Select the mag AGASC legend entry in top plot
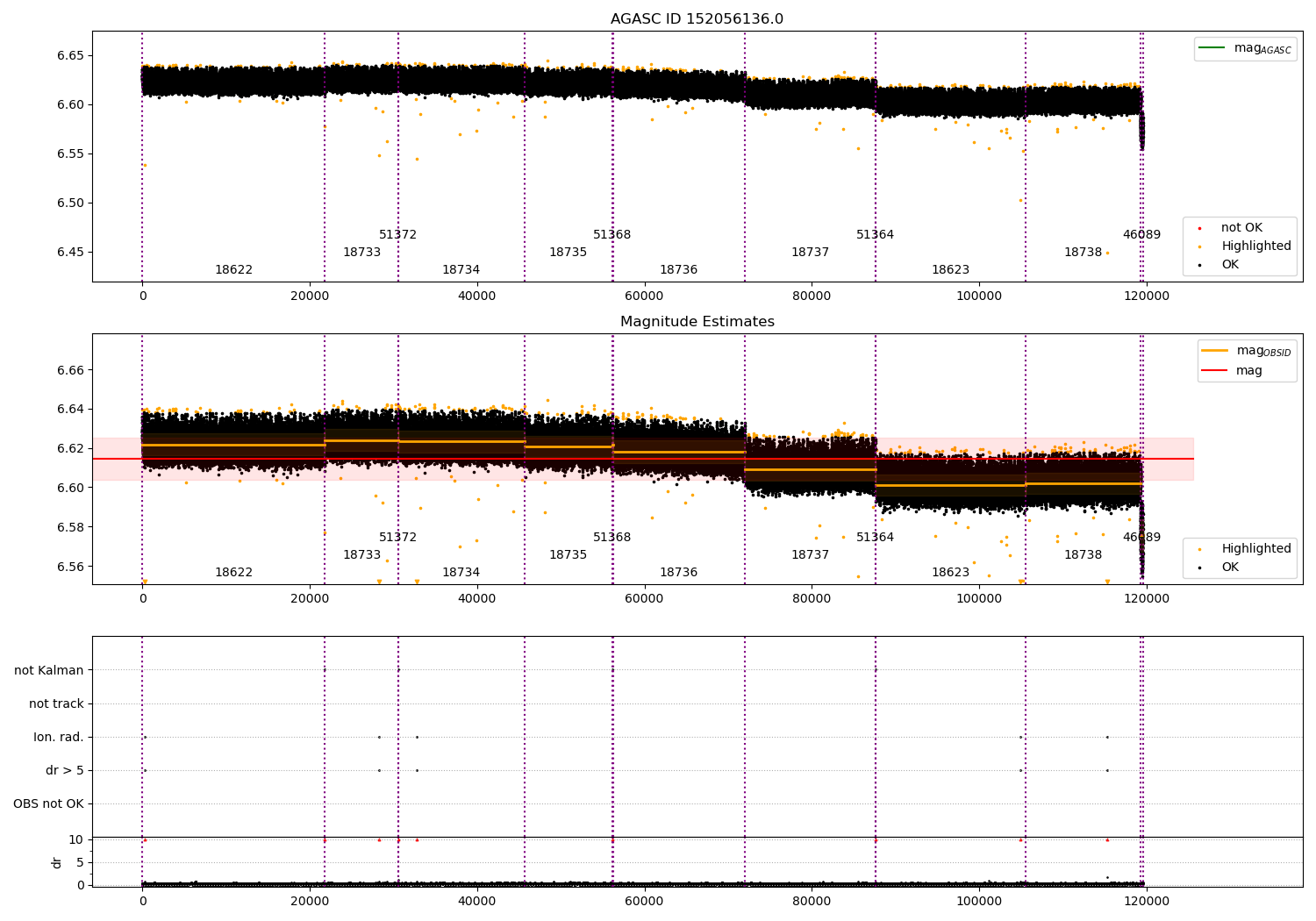Image resolution: width=1316 pixels, height=921 pixels. 1245,48
